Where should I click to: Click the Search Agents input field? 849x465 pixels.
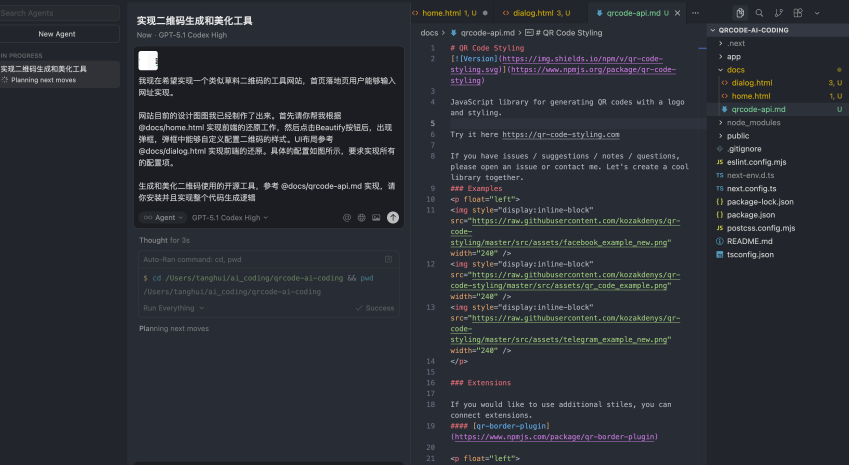pos(59,13)
